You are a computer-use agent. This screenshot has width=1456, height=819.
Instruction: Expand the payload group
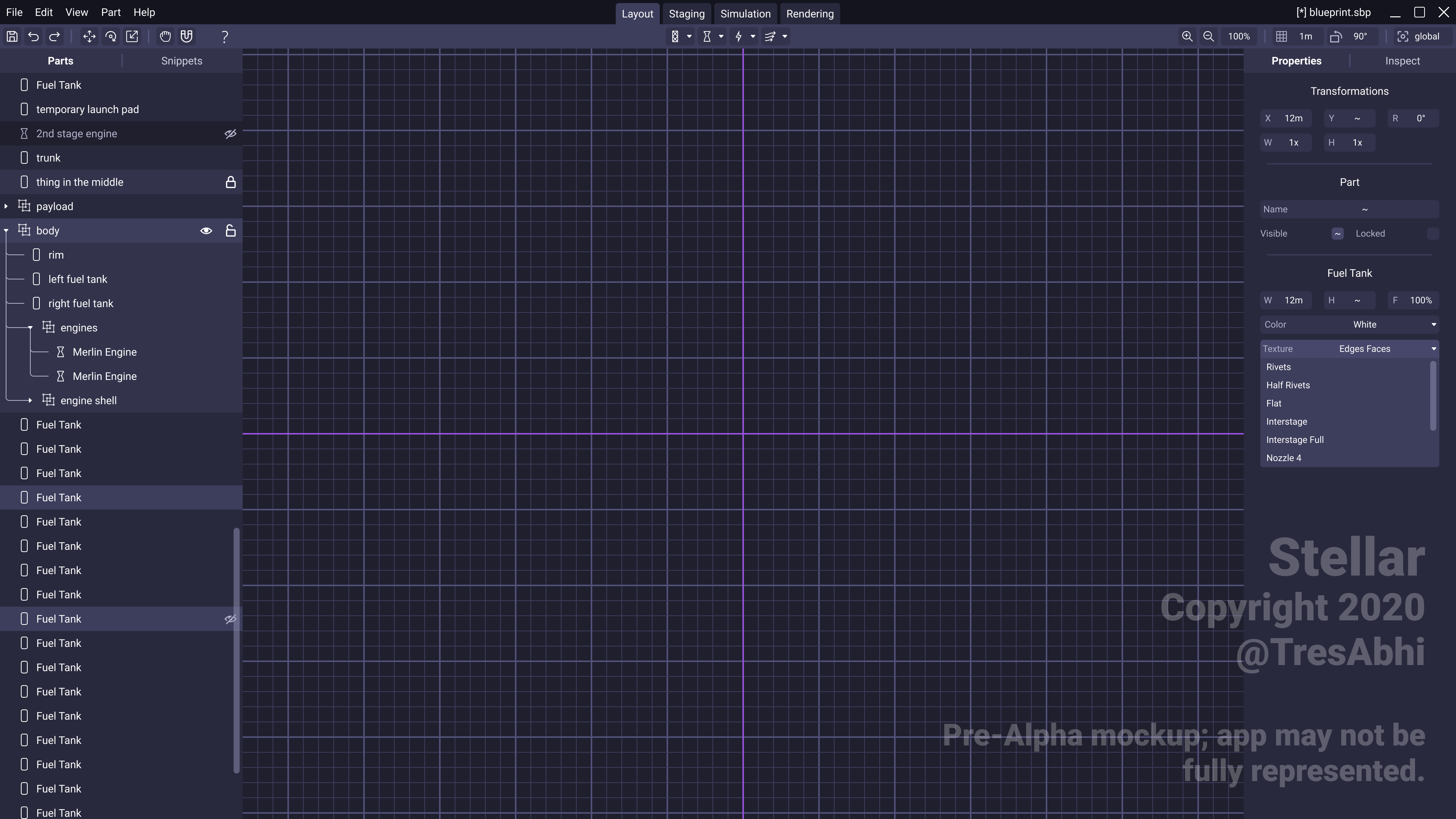click(6, 206)
